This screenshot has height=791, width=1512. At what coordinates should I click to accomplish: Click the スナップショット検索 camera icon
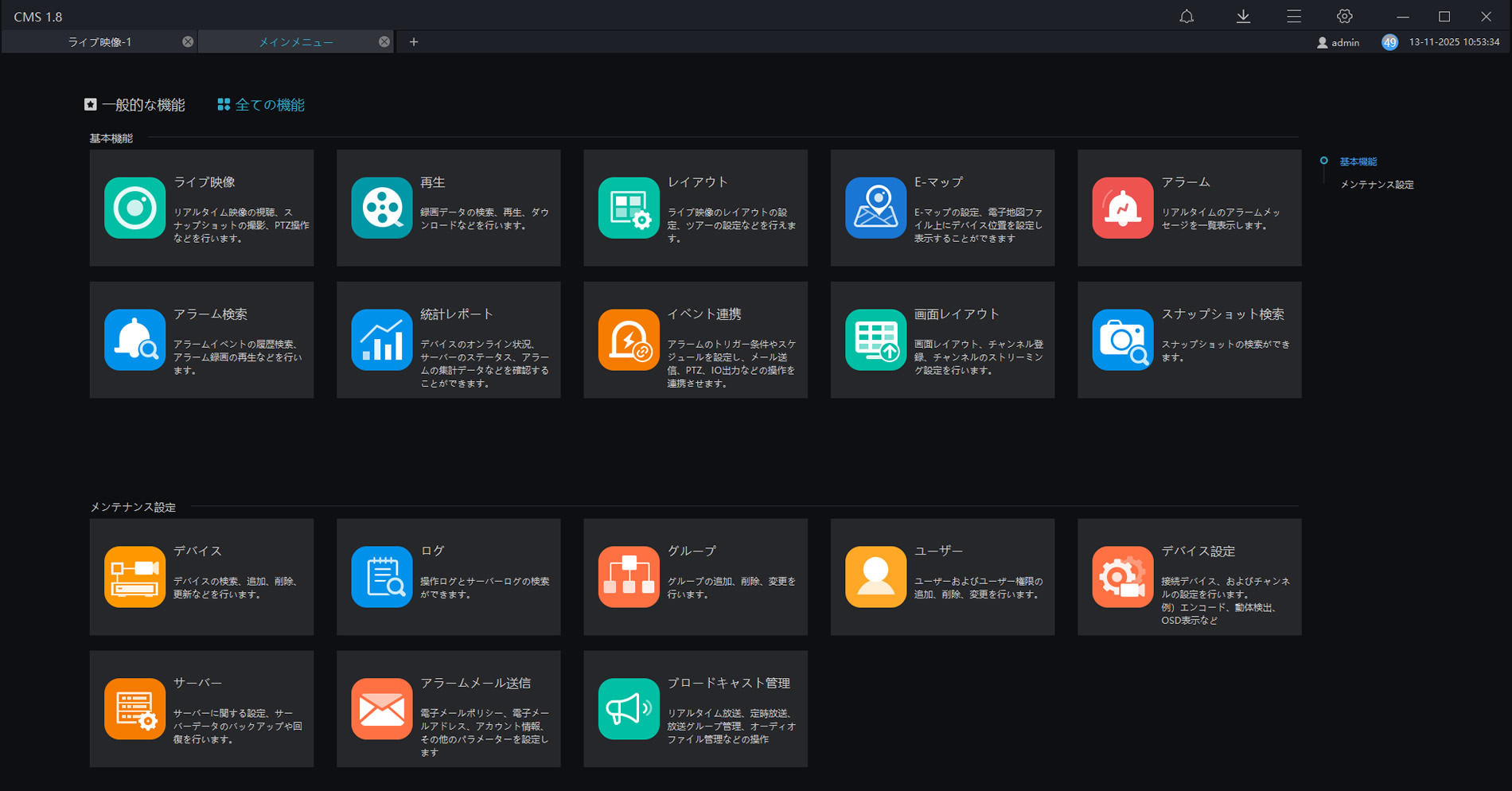coord(1122,340)
